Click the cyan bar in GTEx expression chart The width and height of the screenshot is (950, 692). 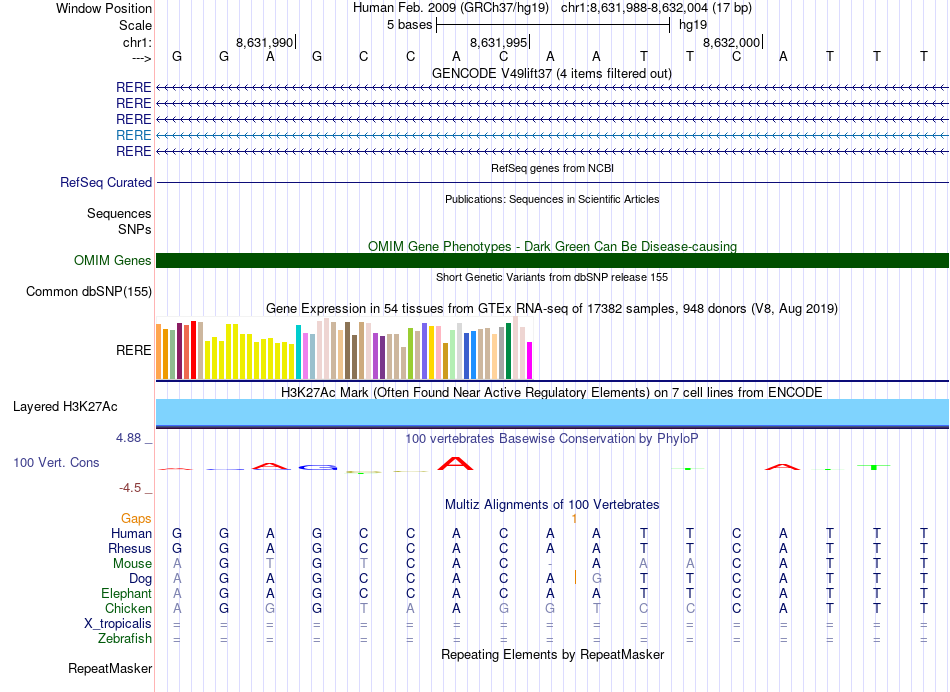[298, 352]
